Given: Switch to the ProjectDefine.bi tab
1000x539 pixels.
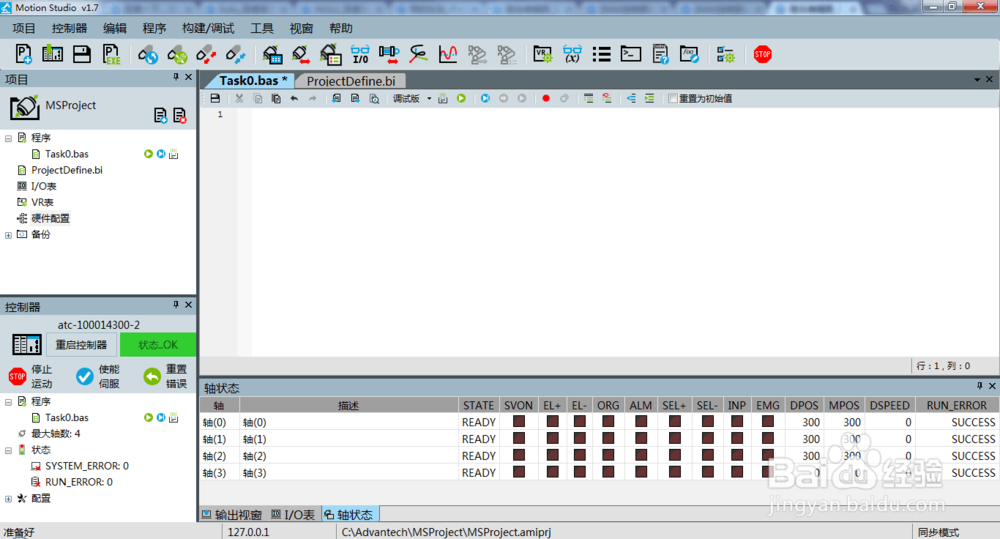Looking at the screenshot, I should (351, 81).
